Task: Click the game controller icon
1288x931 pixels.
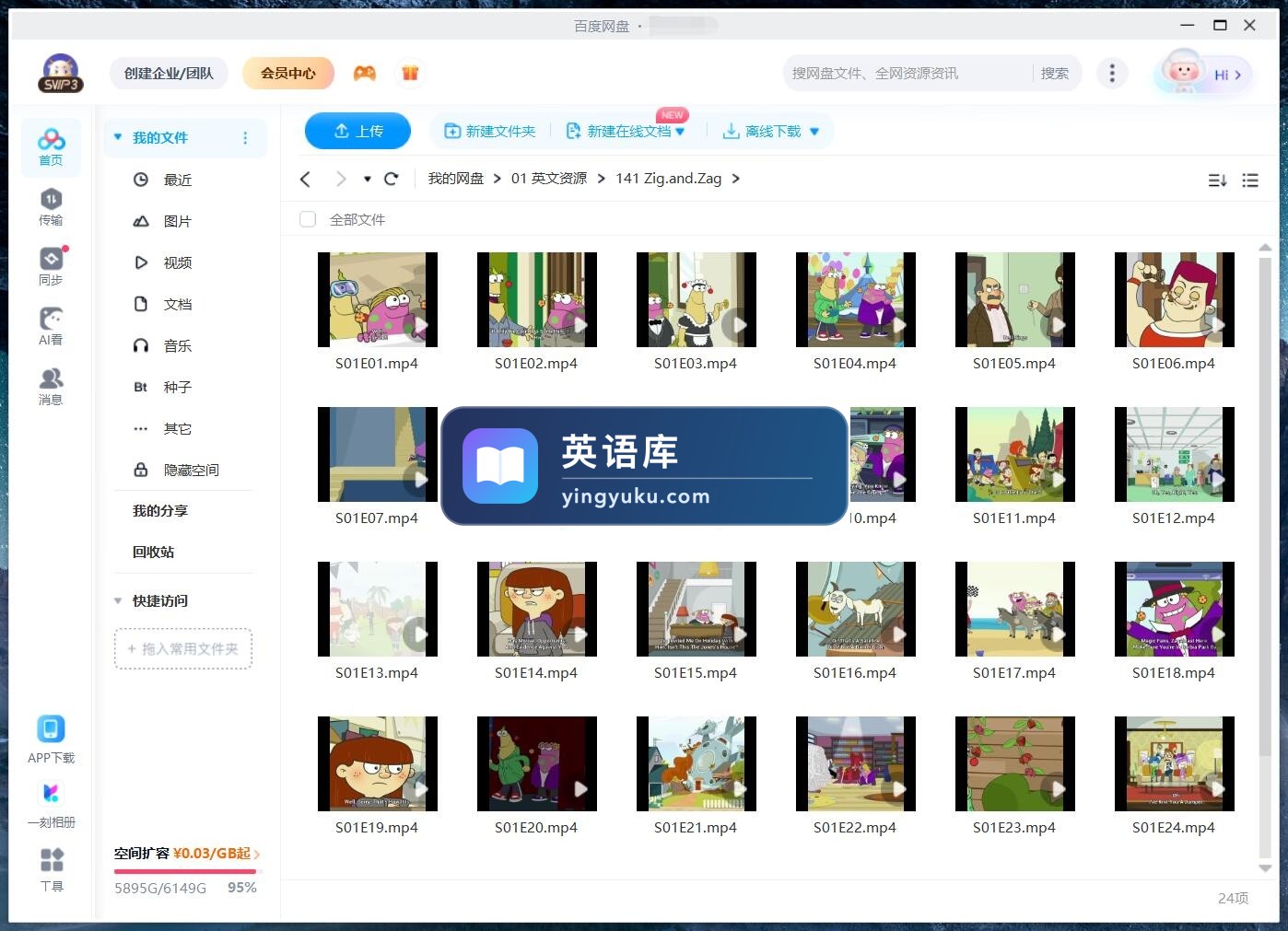Action: coord(365,73)
